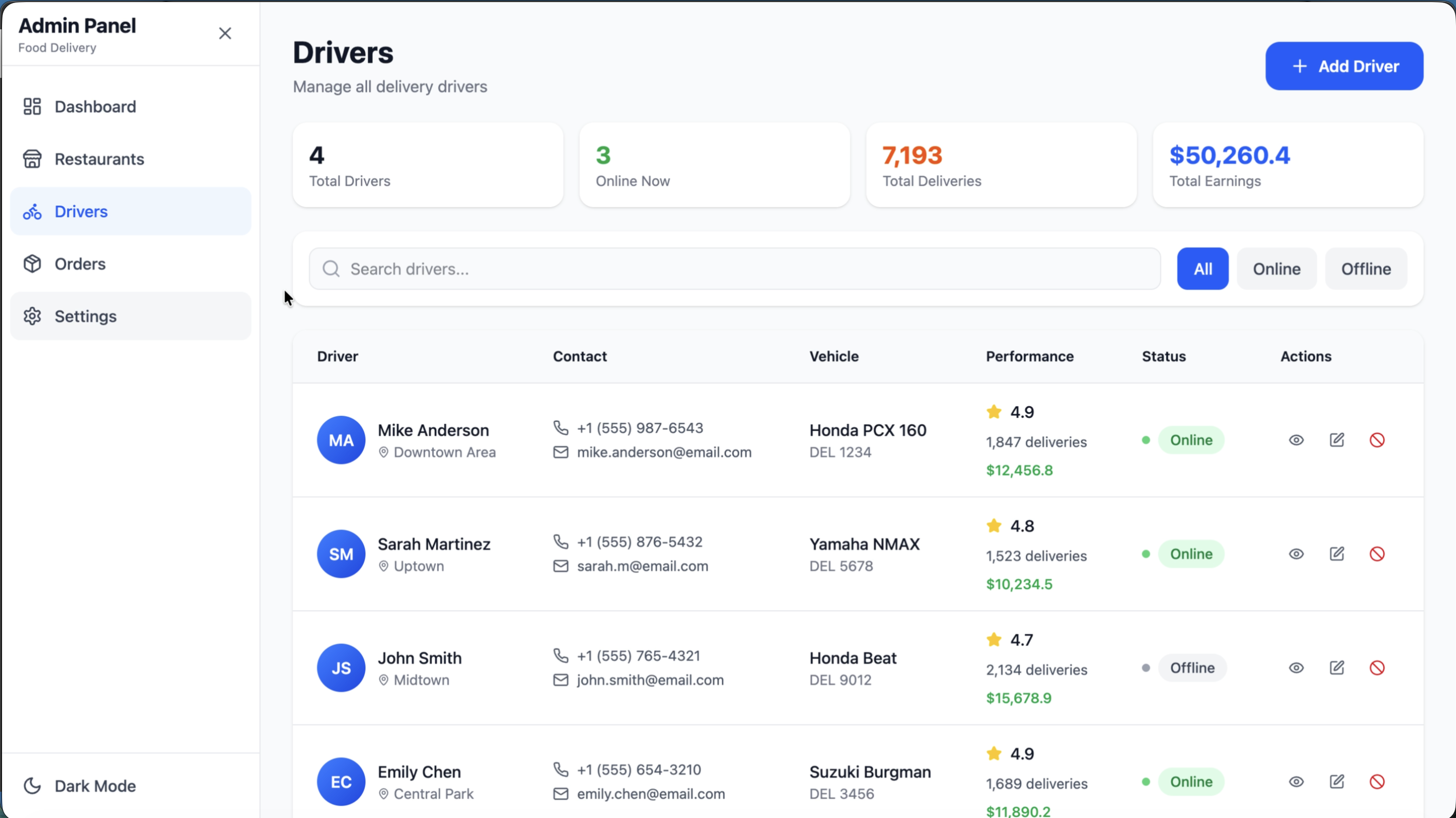Click Mike Anderson's email envelope icon
The width and height of the screenshot is (1456, 818).
561,452
